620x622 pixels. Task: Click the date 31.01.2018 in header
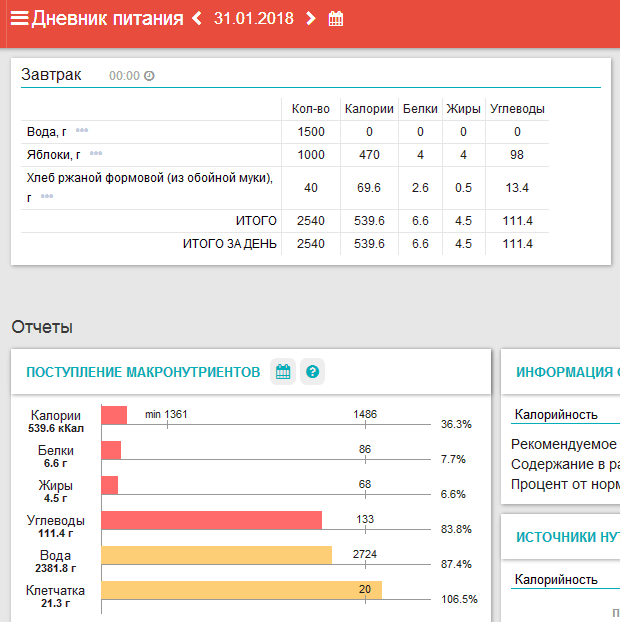click(x=254, y=19)
